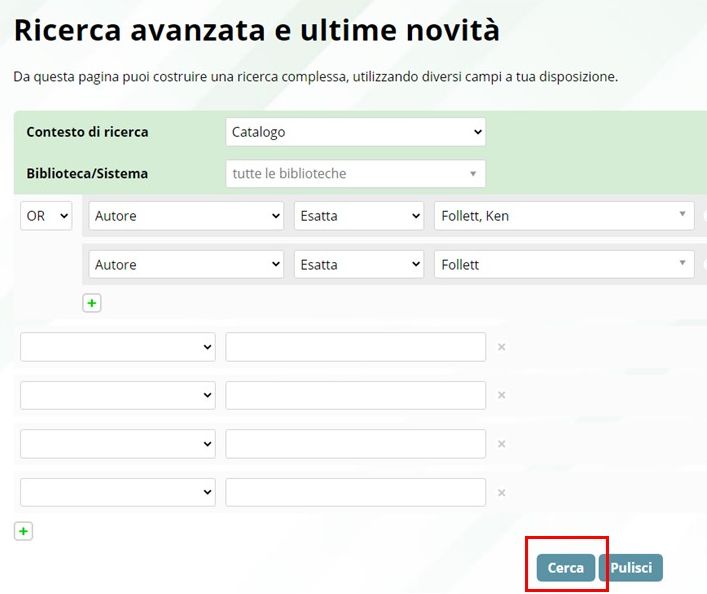Image resolution: width=707 pixels, height=594 pixels.
Task: Expand the 'Follett, Ken' value selector
Action: (564, 216)
